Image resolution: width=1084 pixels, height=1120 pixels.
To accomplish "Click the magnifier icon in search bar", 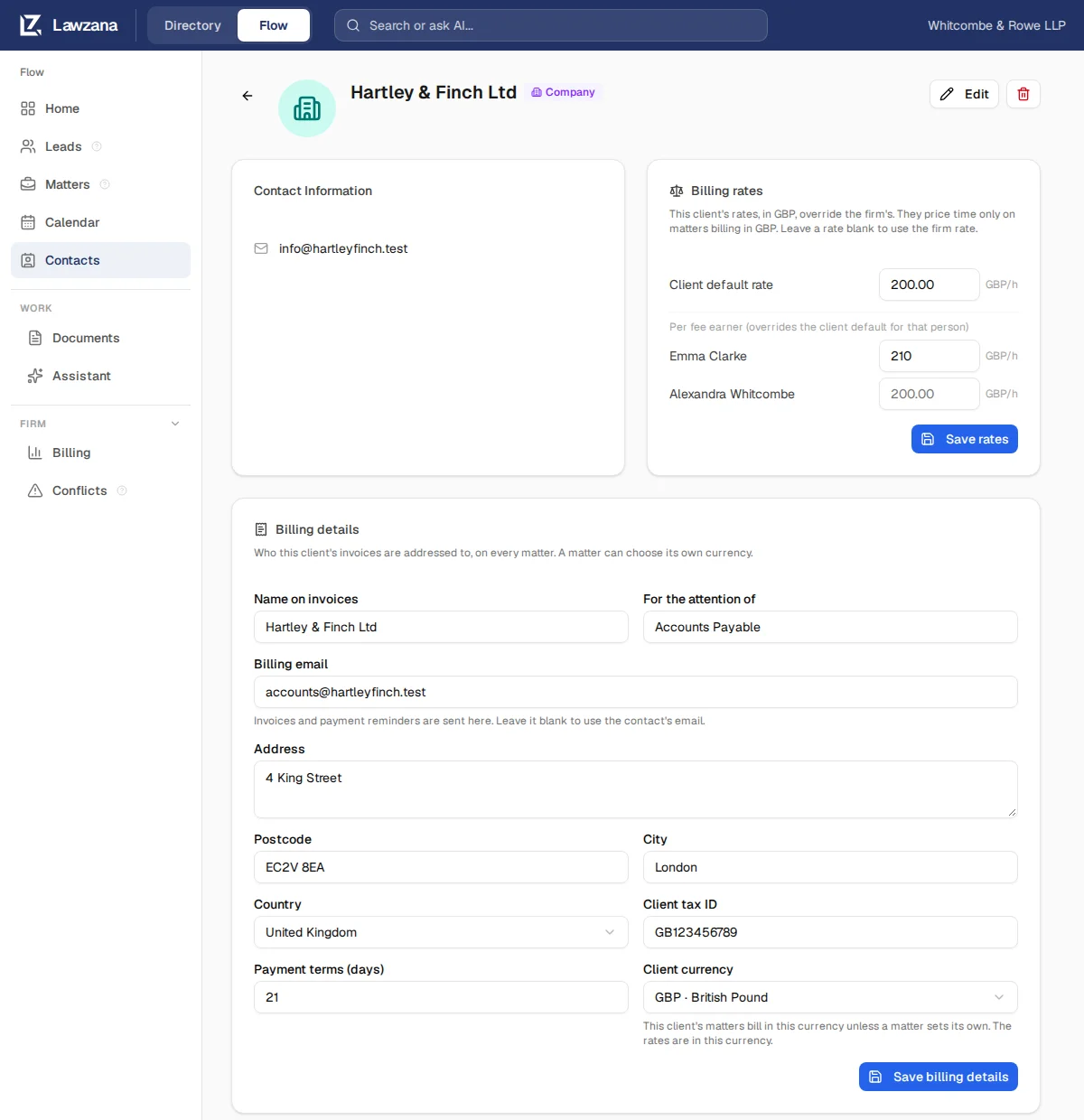I will [353, 25].
